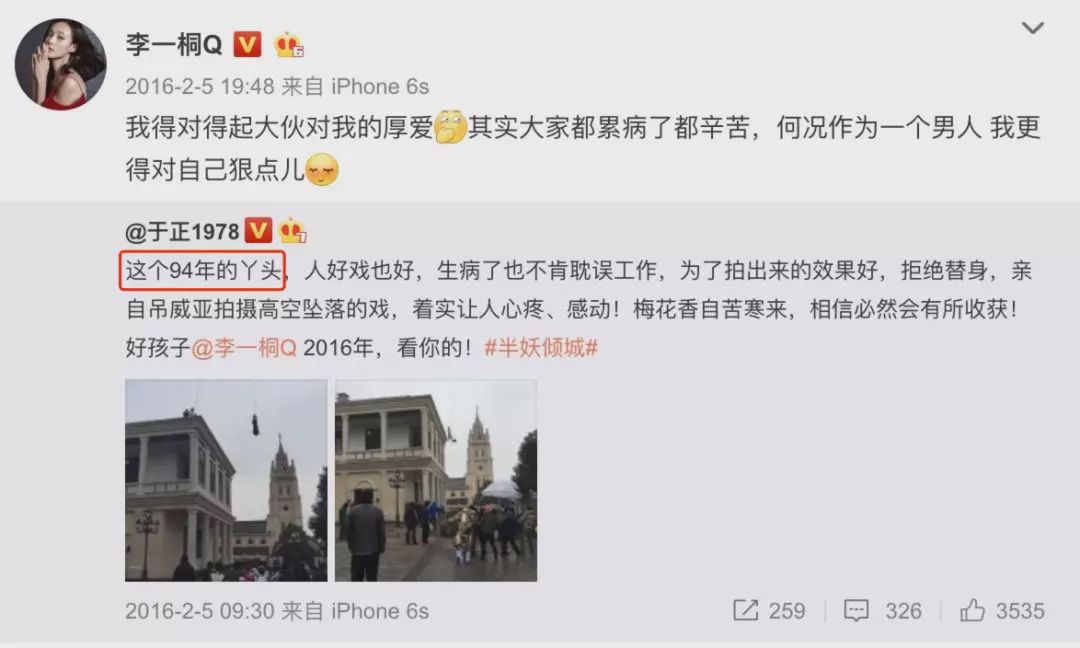Image resolution: width=1080 pixels, height=648 pixels.
Task: Open 李一桐Q's profile avatar
Action: (x=61, y=64)
